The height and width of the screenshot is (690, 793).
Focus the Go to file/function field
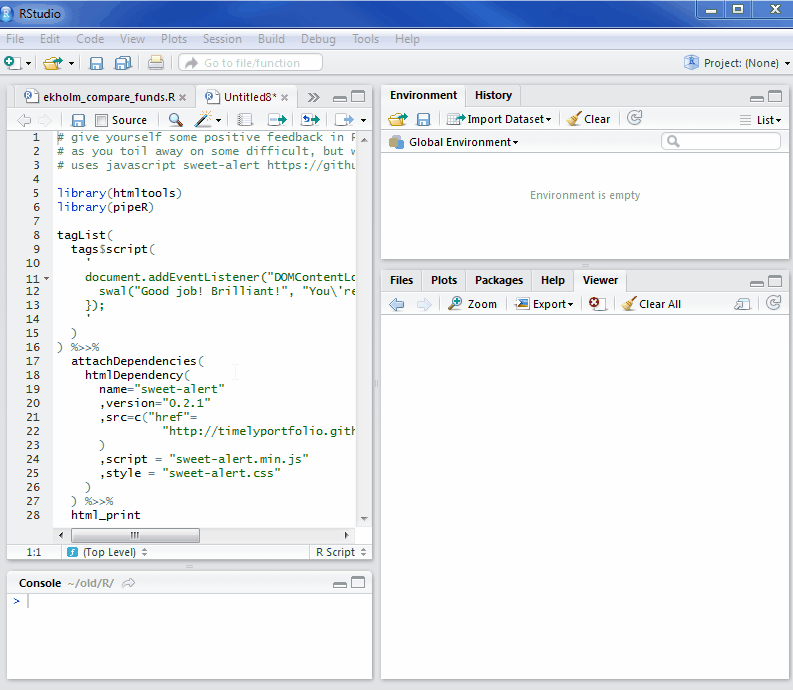tap(251, 63)
